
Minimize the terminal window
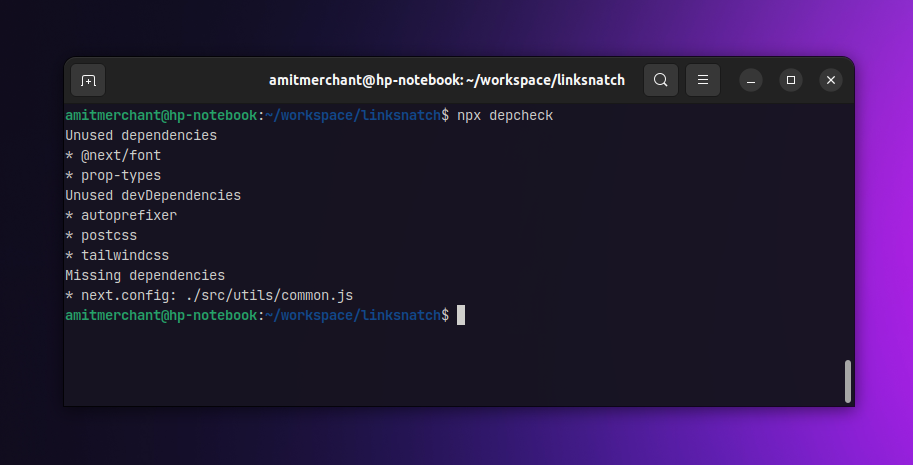click(751, 80)
